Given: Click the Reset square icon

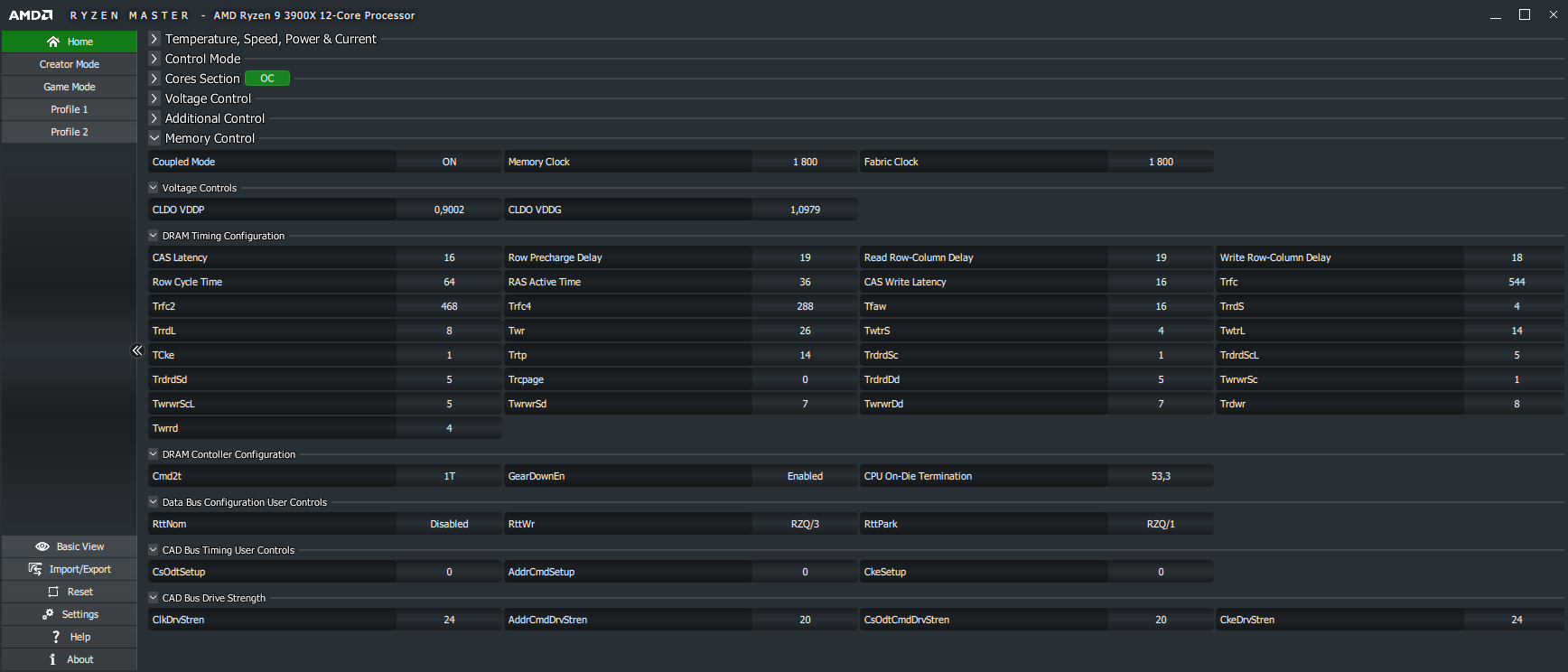Looking at the screenshot, I should point(53,592).
